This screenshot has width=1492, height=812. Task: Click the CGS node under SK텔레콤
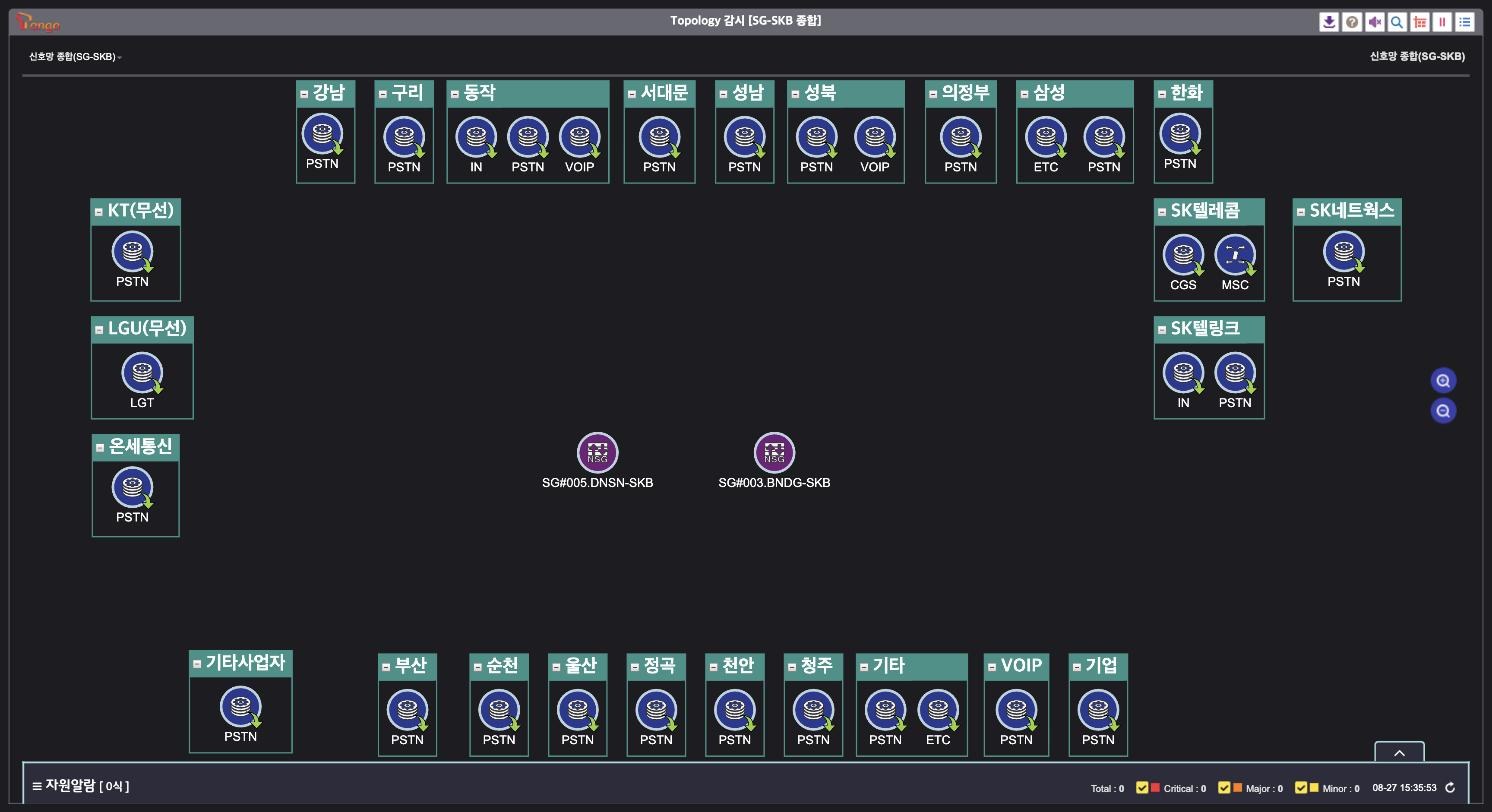coord(1183,255)
